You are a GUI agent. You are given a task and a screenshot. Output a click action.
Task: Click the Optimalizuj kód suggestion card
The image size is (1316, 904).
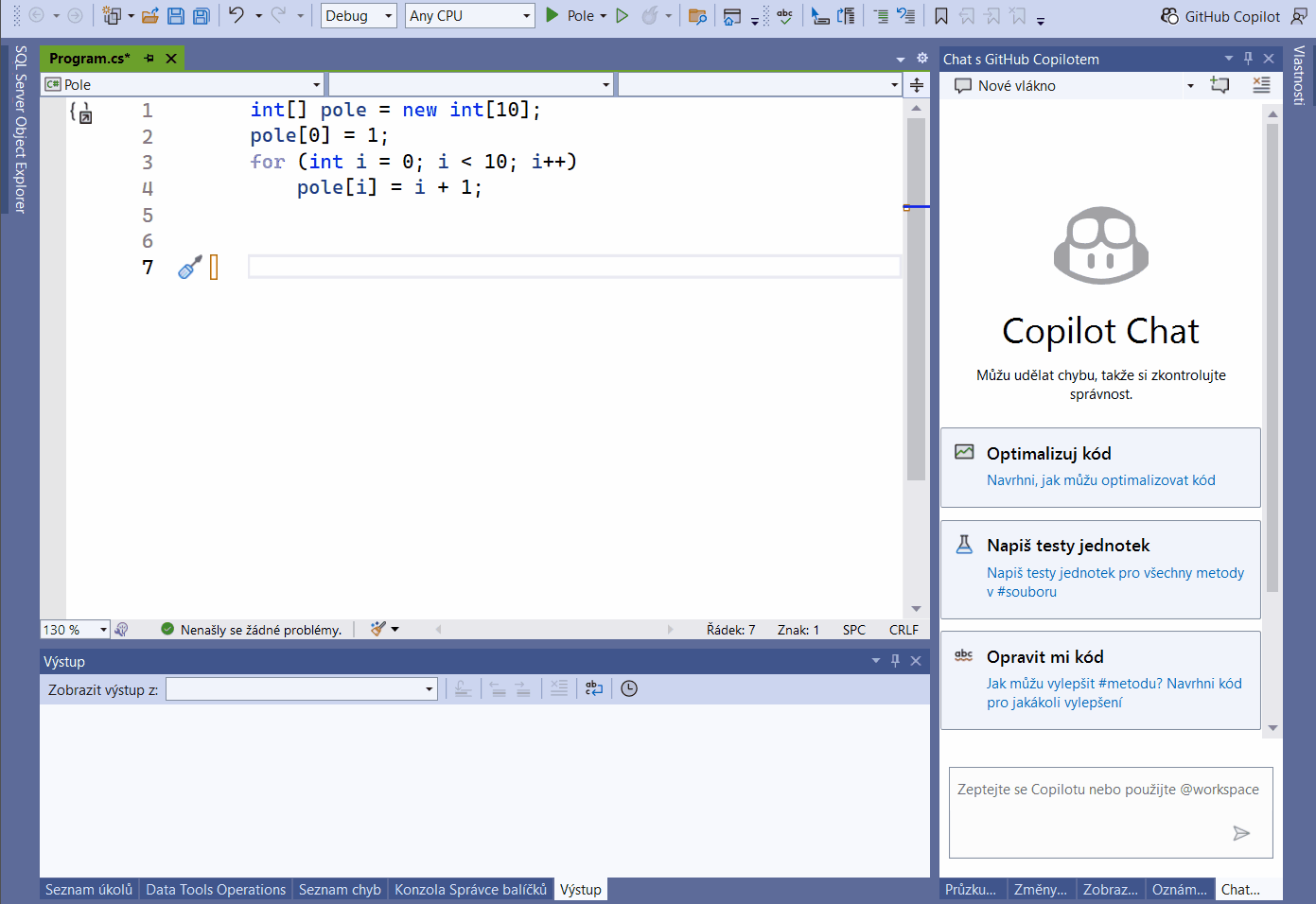pyautogui.click(x=1100, y=467)
